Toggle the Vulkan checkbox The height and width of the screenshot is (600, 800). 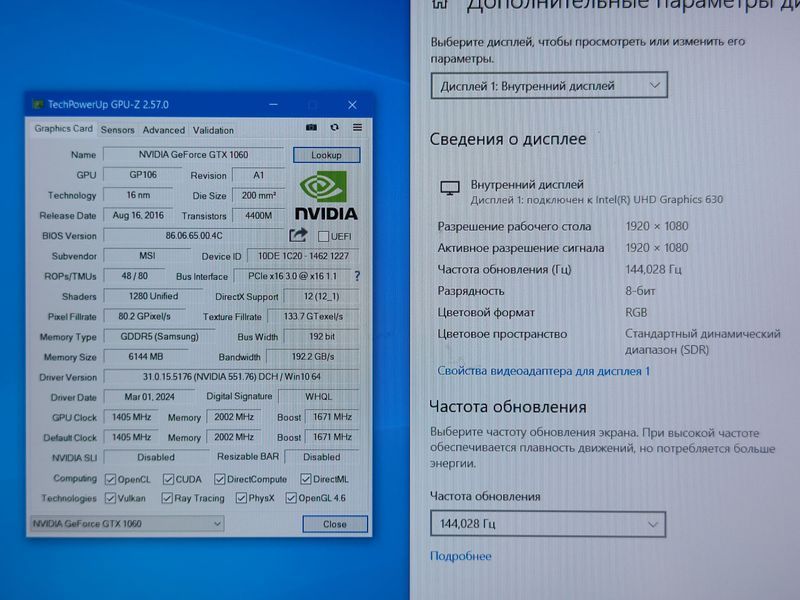pos(110,498)
